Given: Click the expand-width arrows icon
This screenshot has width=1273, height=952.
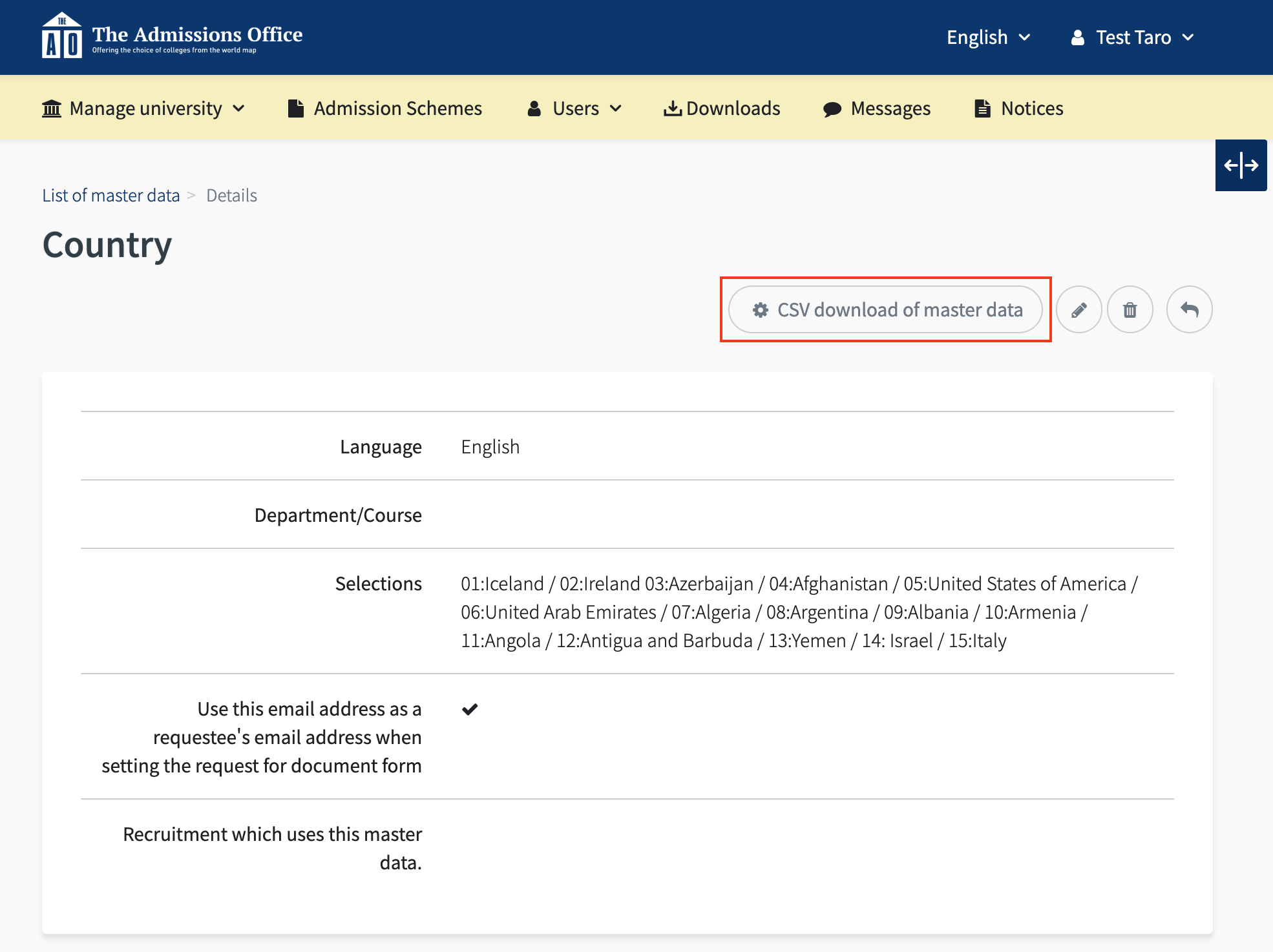Looking at the screenshot, I should point(1241,165).
